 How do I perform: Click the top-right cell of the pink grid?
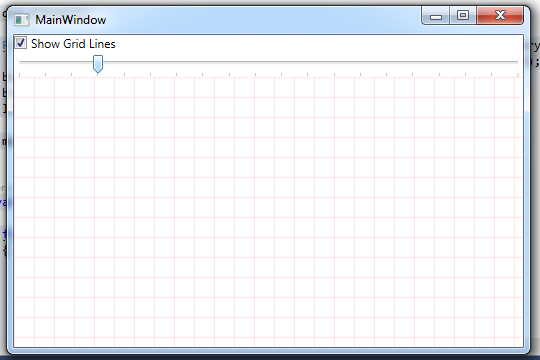click(519, 88)
